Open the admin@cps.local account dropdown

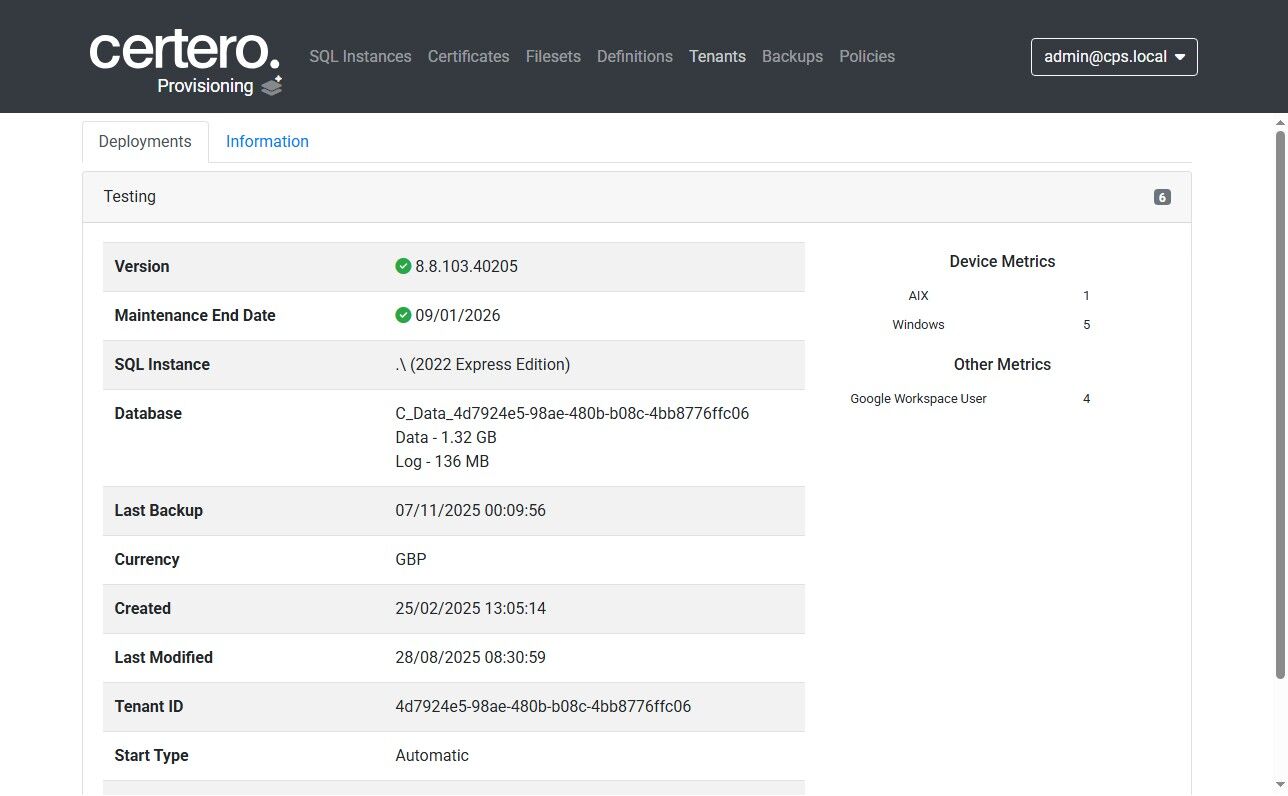point(1113,57)
